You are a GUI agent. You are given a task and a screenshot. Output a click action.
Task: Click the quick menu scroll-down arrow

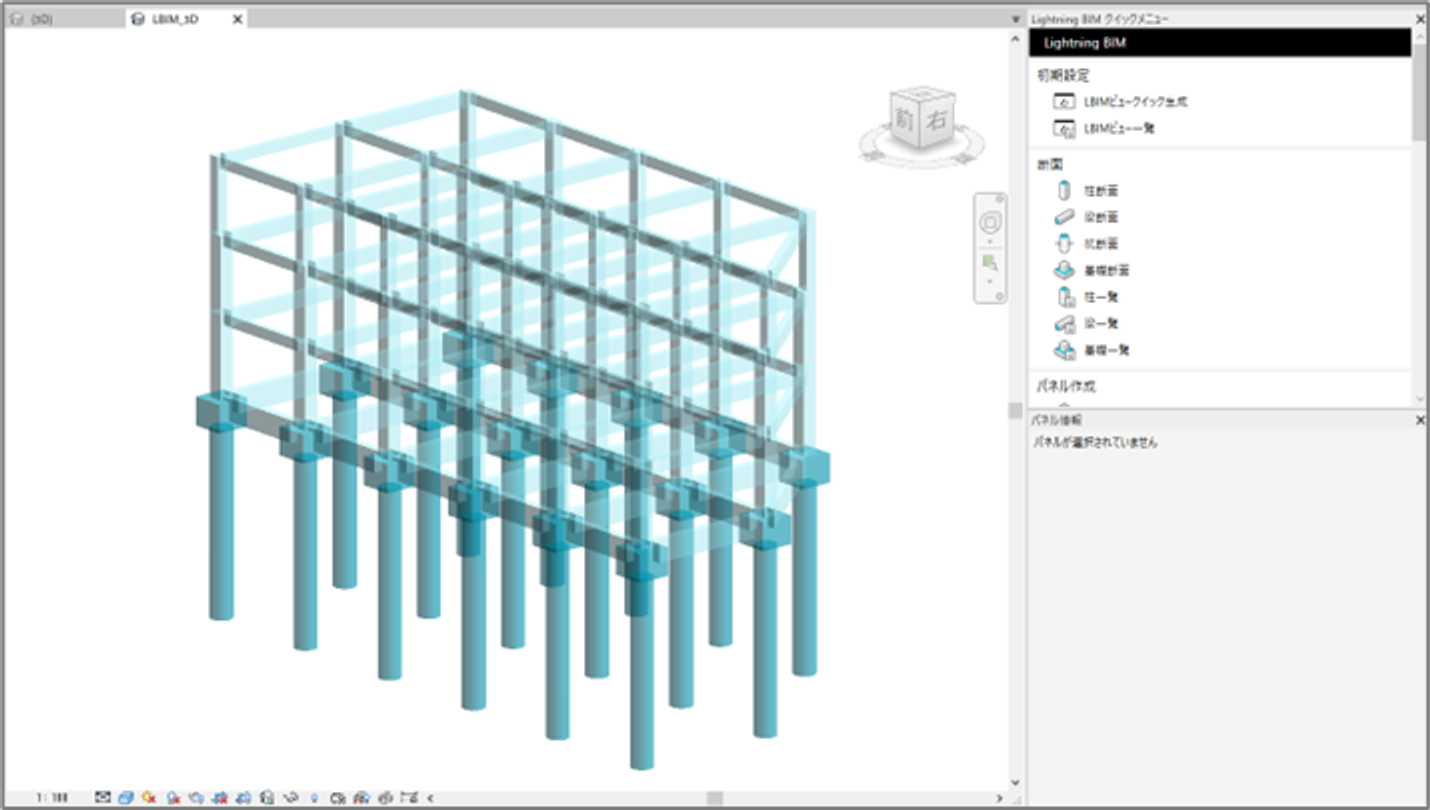(1420, 398)
